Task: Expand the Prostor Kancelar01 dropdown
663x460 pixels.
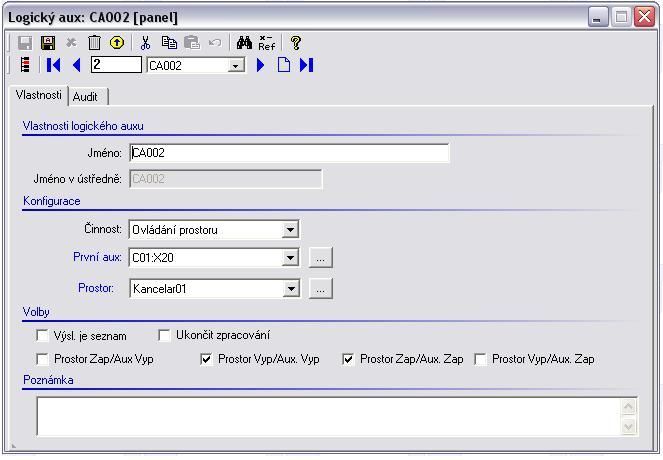Action: (x=290, y=289)
